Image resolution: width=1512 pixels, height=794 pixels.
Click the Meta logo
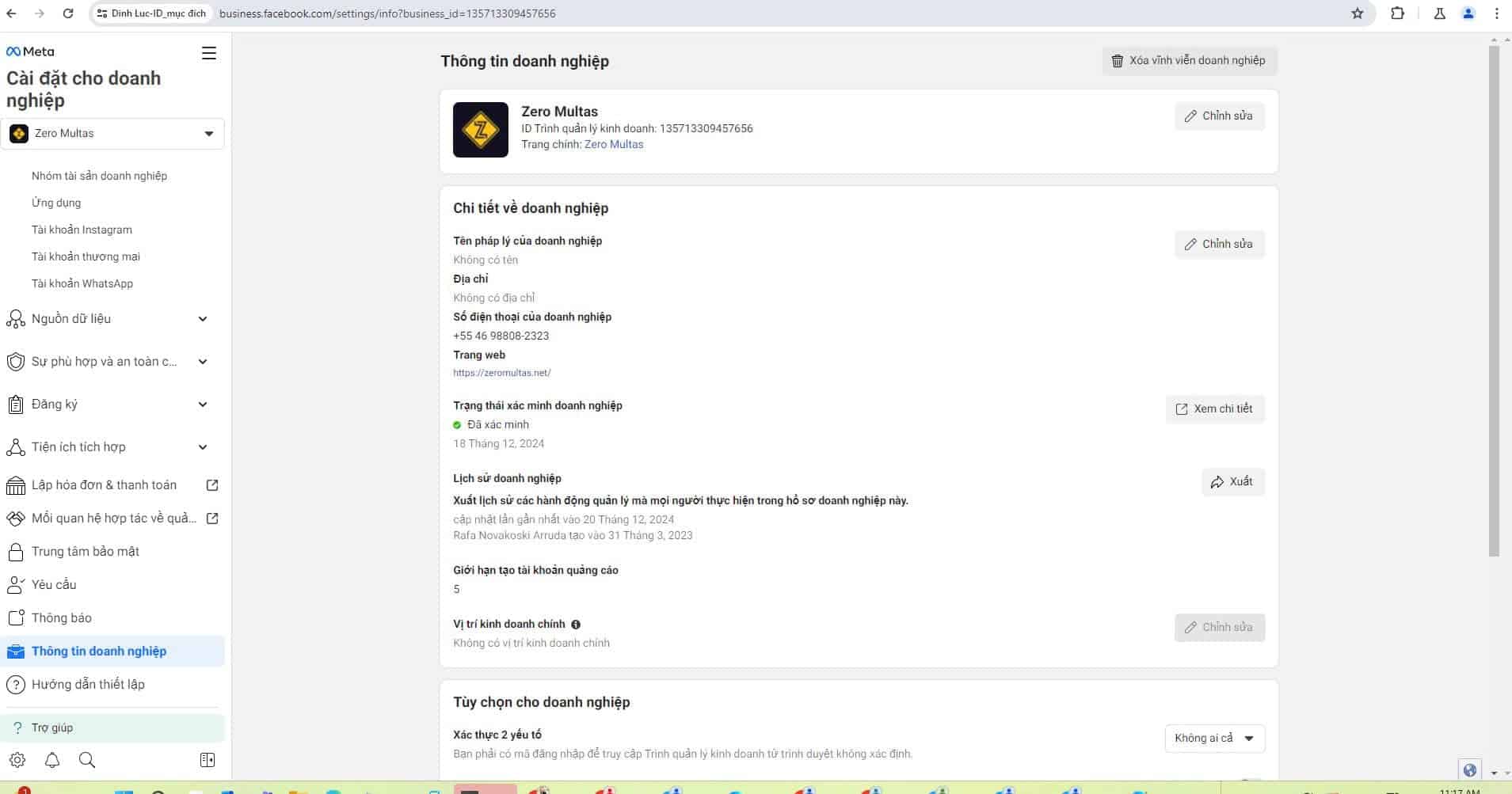coord(30,51)
